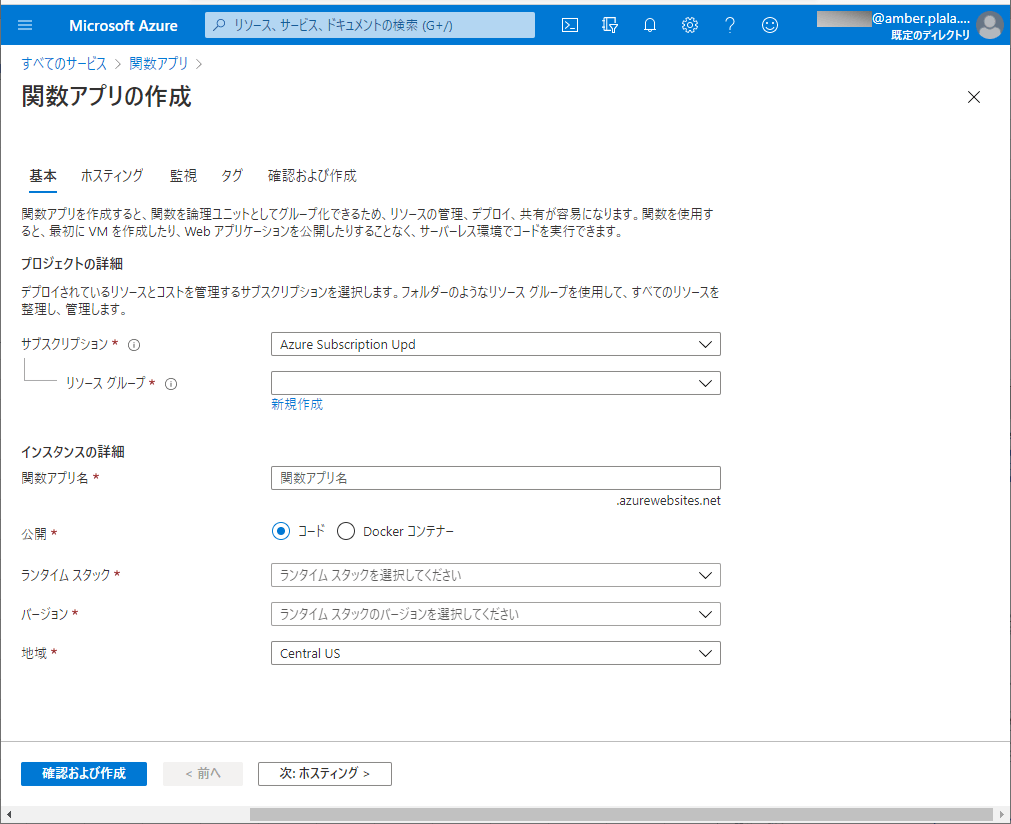Viewport: 1011px width, 824px height.
Task: Open the リソース グループ dropdown
Action: [495, 383]
